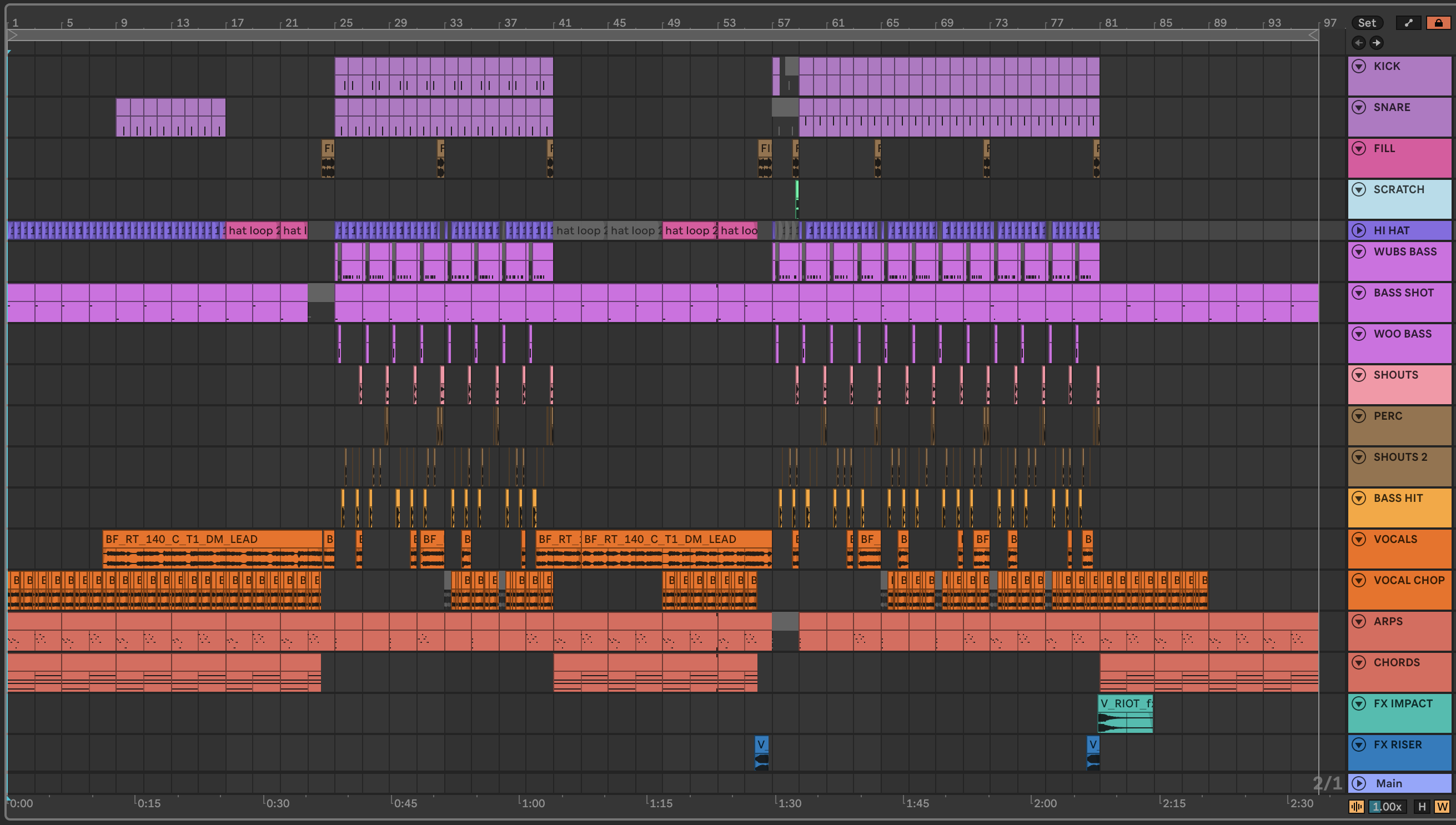Collapse the WUBS BASS track arrow
This screenshot has height=825, width=1456.
click(1358, 251)
